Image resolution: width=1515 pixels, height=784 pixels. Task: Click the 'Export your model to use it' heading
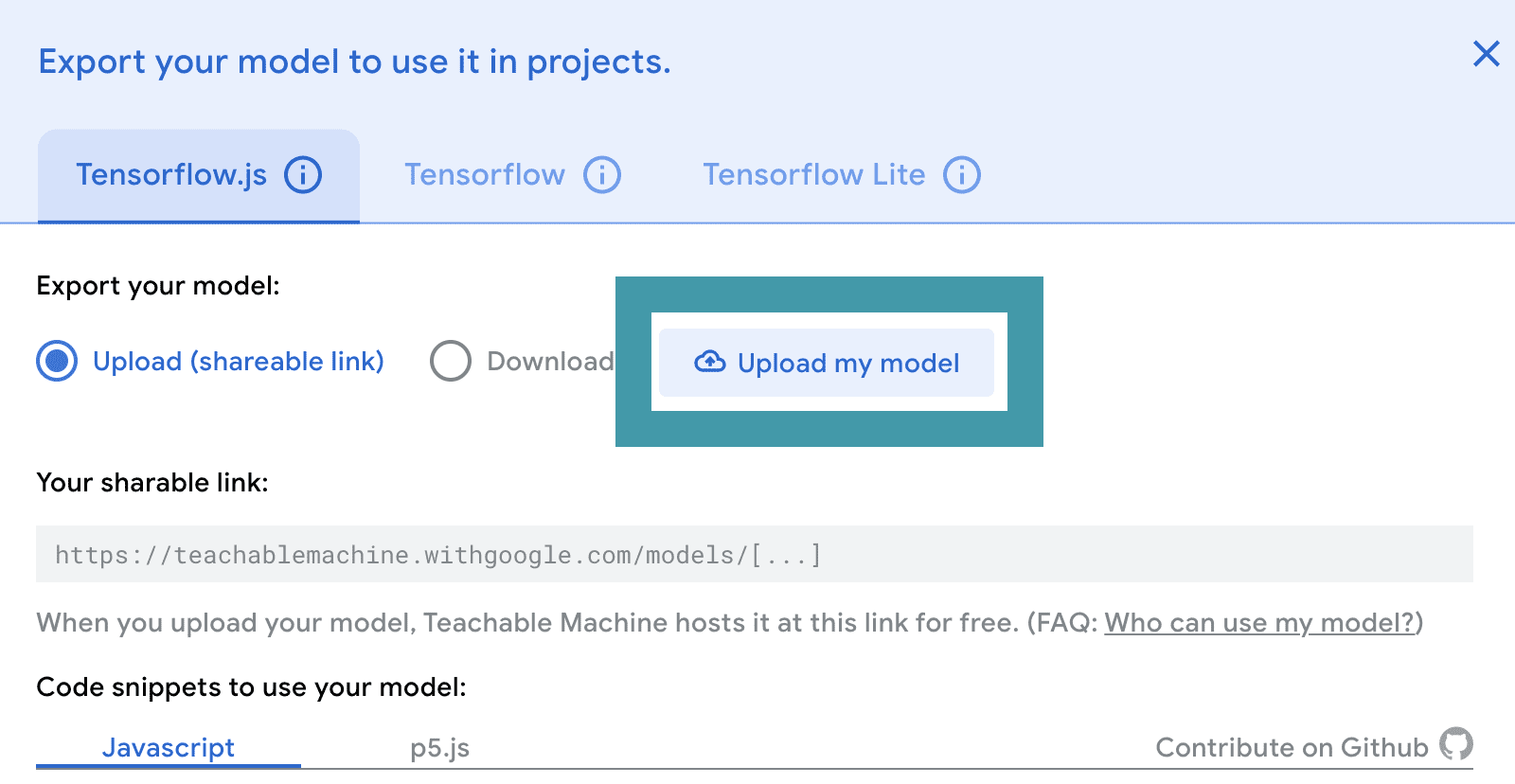click(x=354, y=62)
